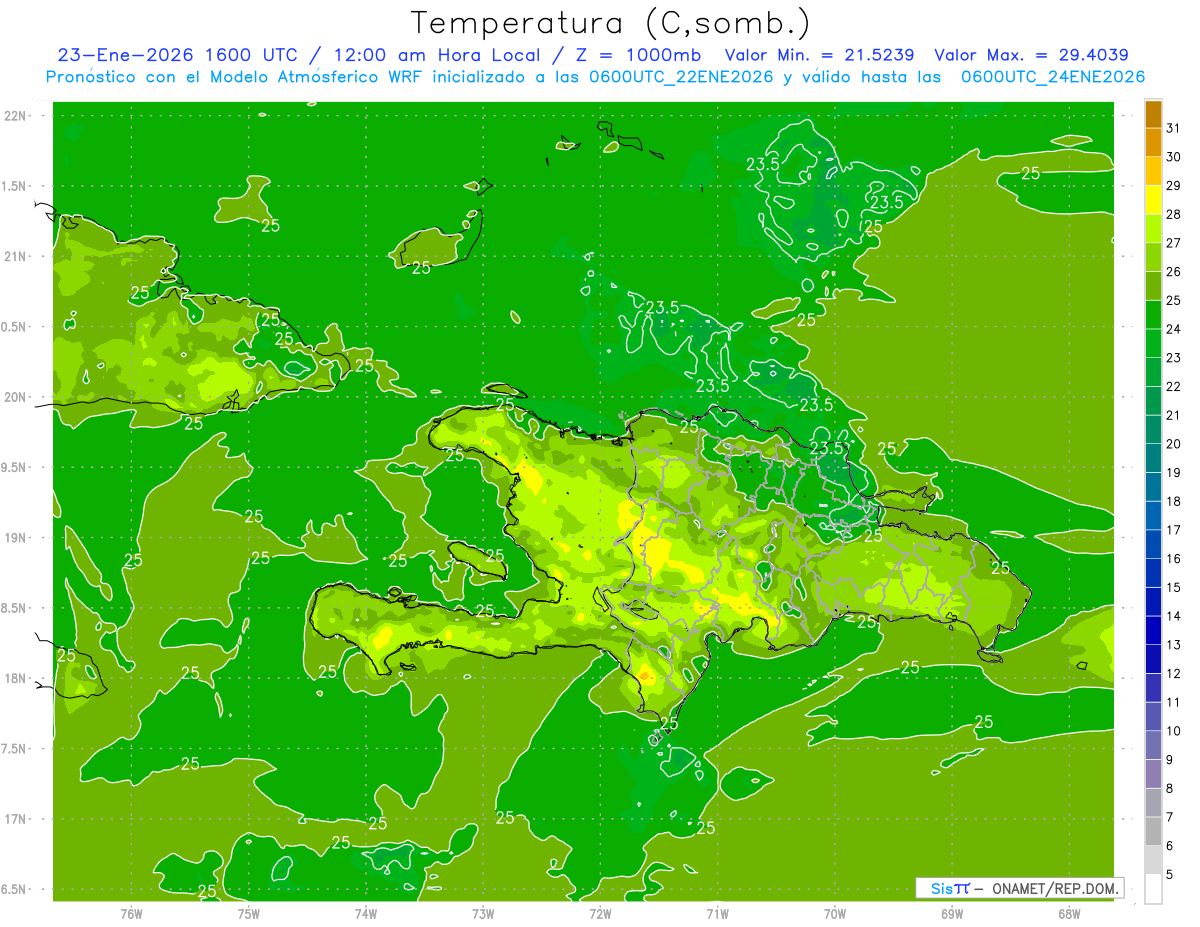The height and width of the screenshot is (927, 1200).
Task: Click the 'Valor Min. = 21.5239' value
Action: 819,55
